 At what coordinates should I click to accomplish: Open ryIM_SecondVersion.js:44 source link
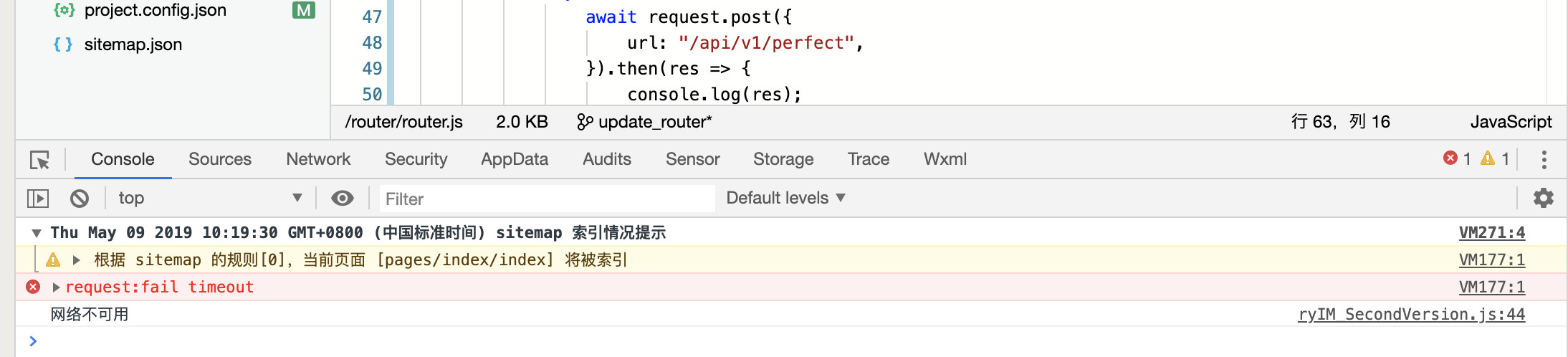(x=1411, y=314)
